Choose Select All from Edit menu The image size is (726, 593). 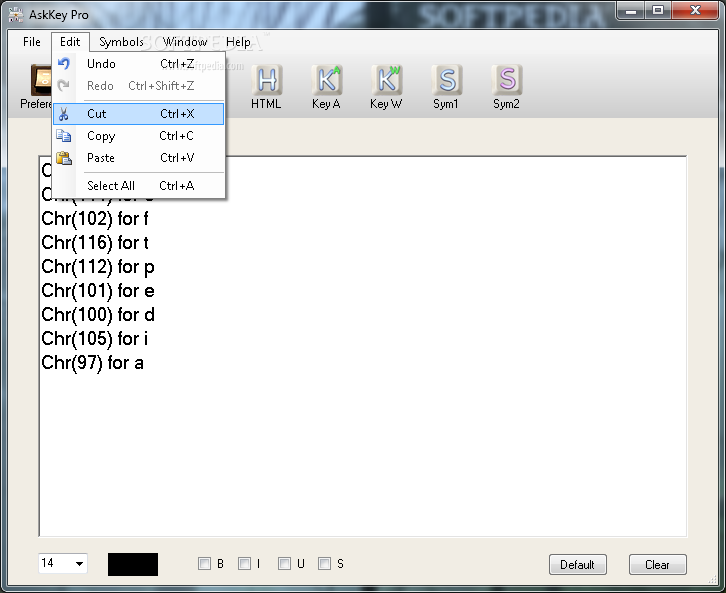(139, 186)
